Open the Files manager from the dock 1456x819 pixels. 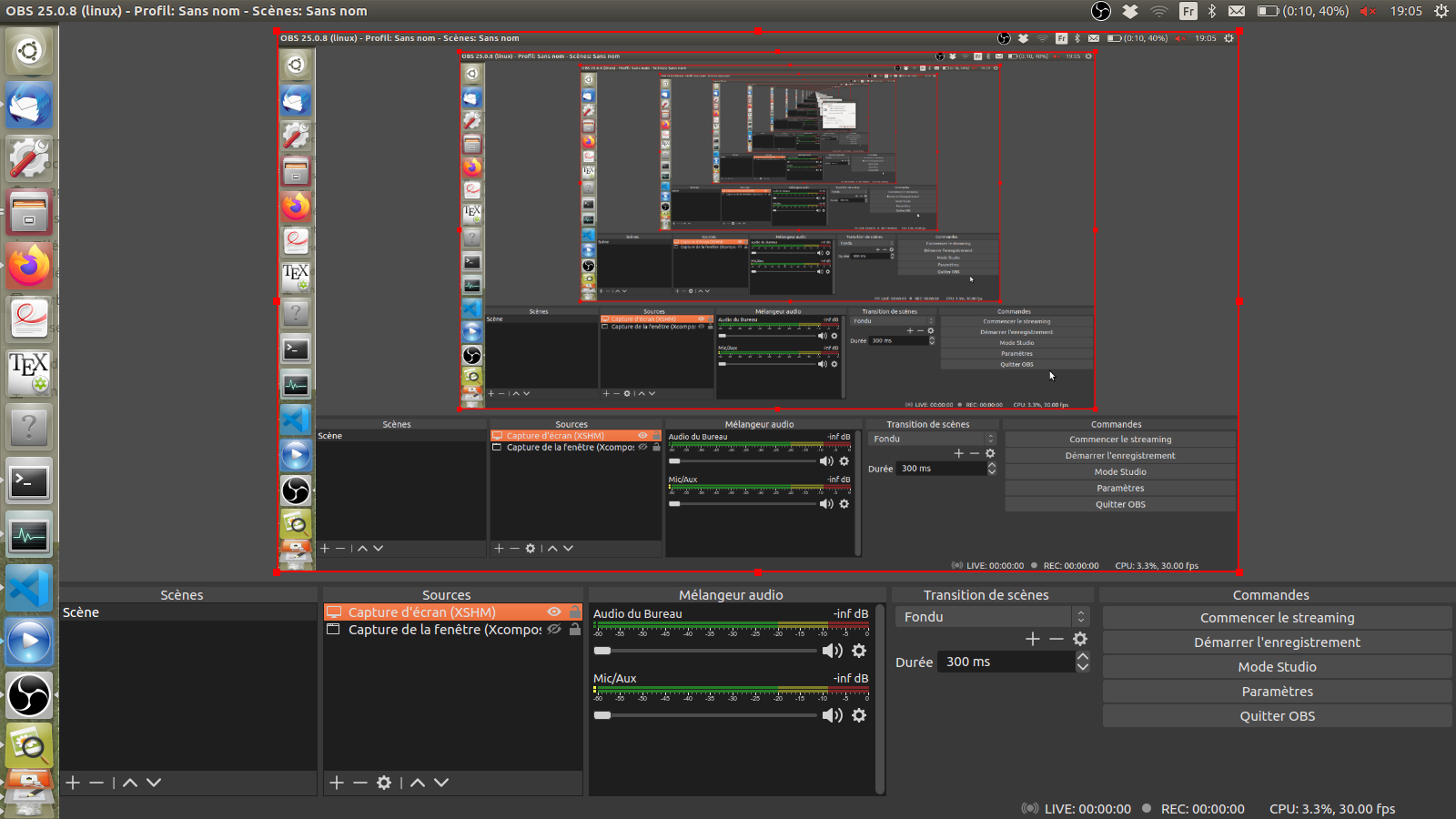coord(29,212)
